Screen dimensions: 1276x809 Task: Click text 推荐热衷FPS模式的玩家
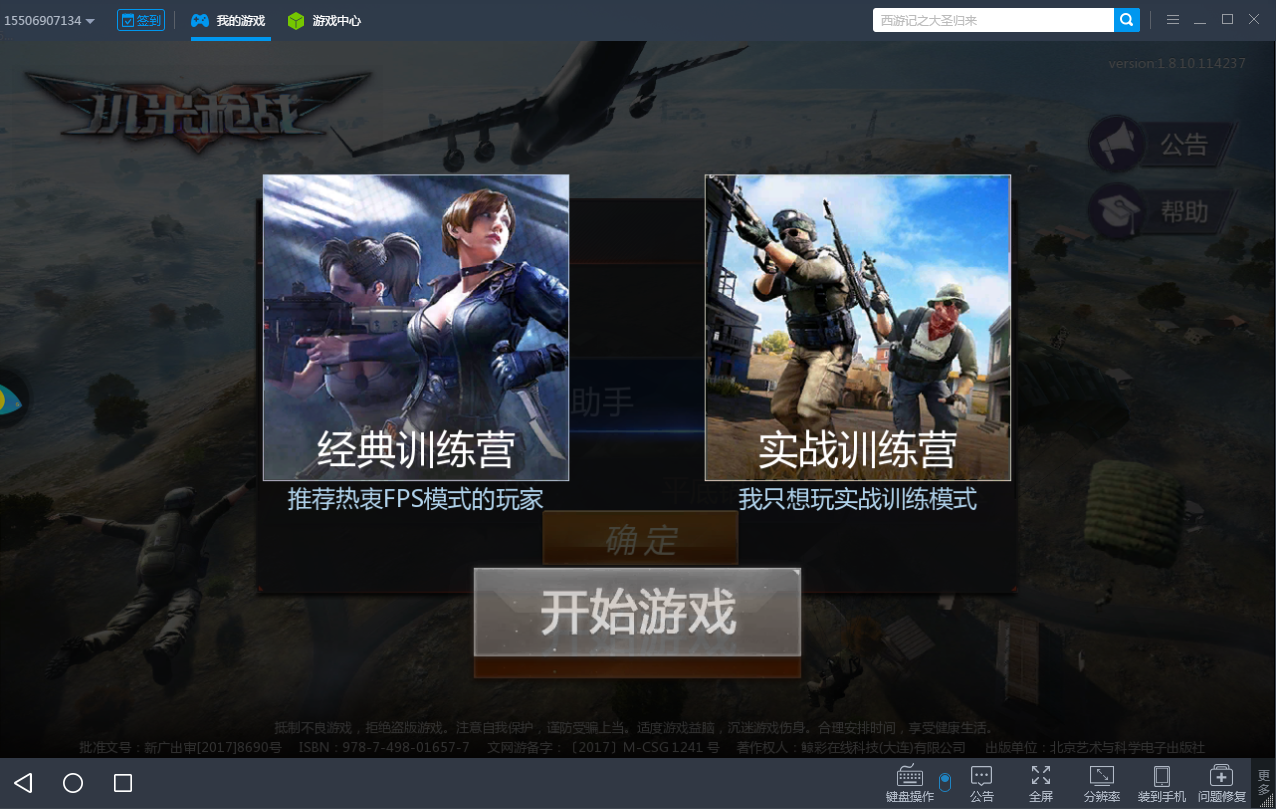(x=415, y=498)
